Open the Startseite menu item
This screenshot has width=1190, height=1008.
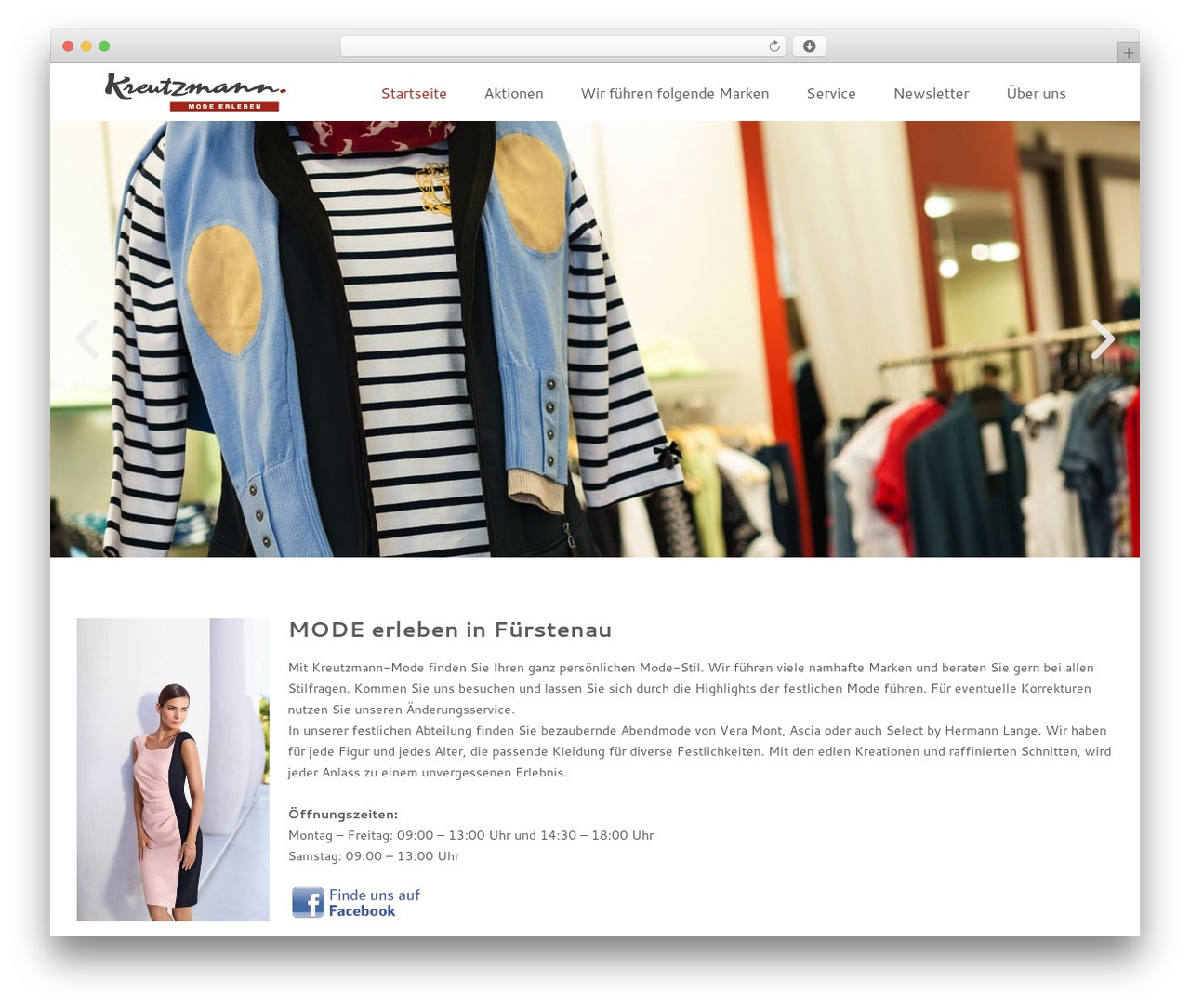[414, 93]
